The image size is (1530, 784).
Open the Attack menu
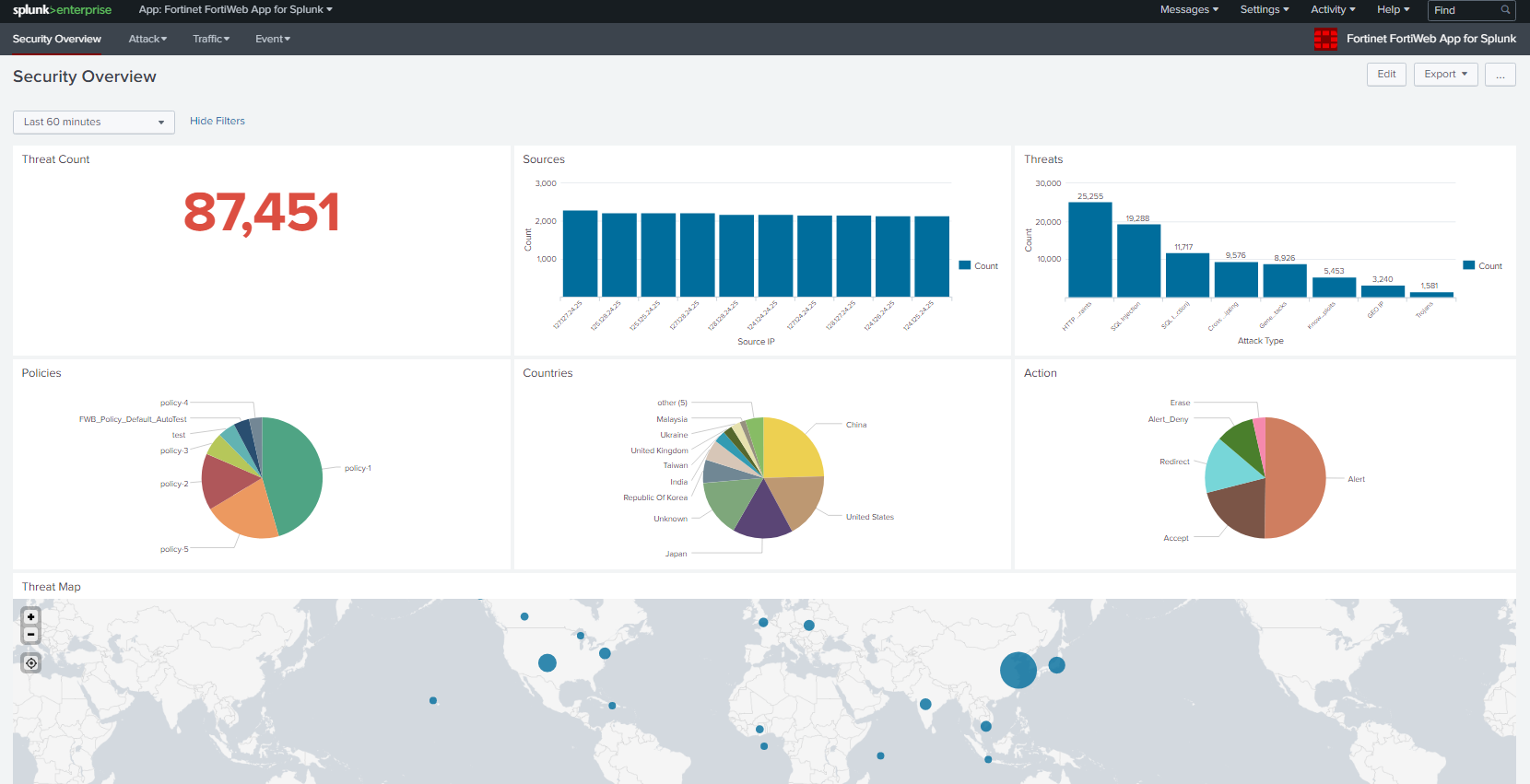point(147,39)
